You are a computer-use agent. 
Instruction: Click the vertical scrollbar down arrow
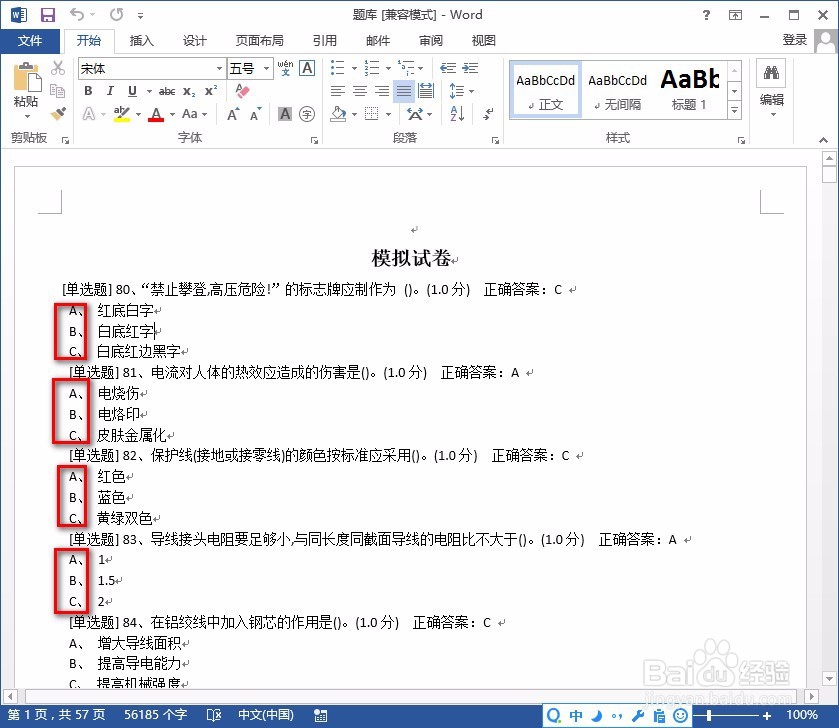829,679
